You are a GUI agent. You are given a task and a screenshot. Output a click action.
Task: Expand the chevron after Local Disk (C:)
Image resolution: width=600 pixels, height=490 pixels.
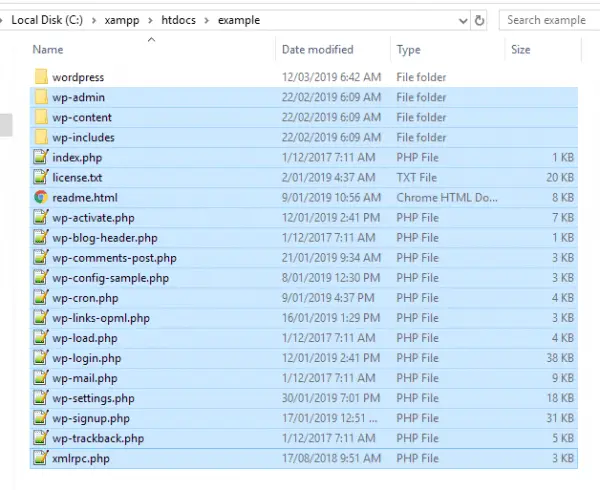click(x=94, y=20)
